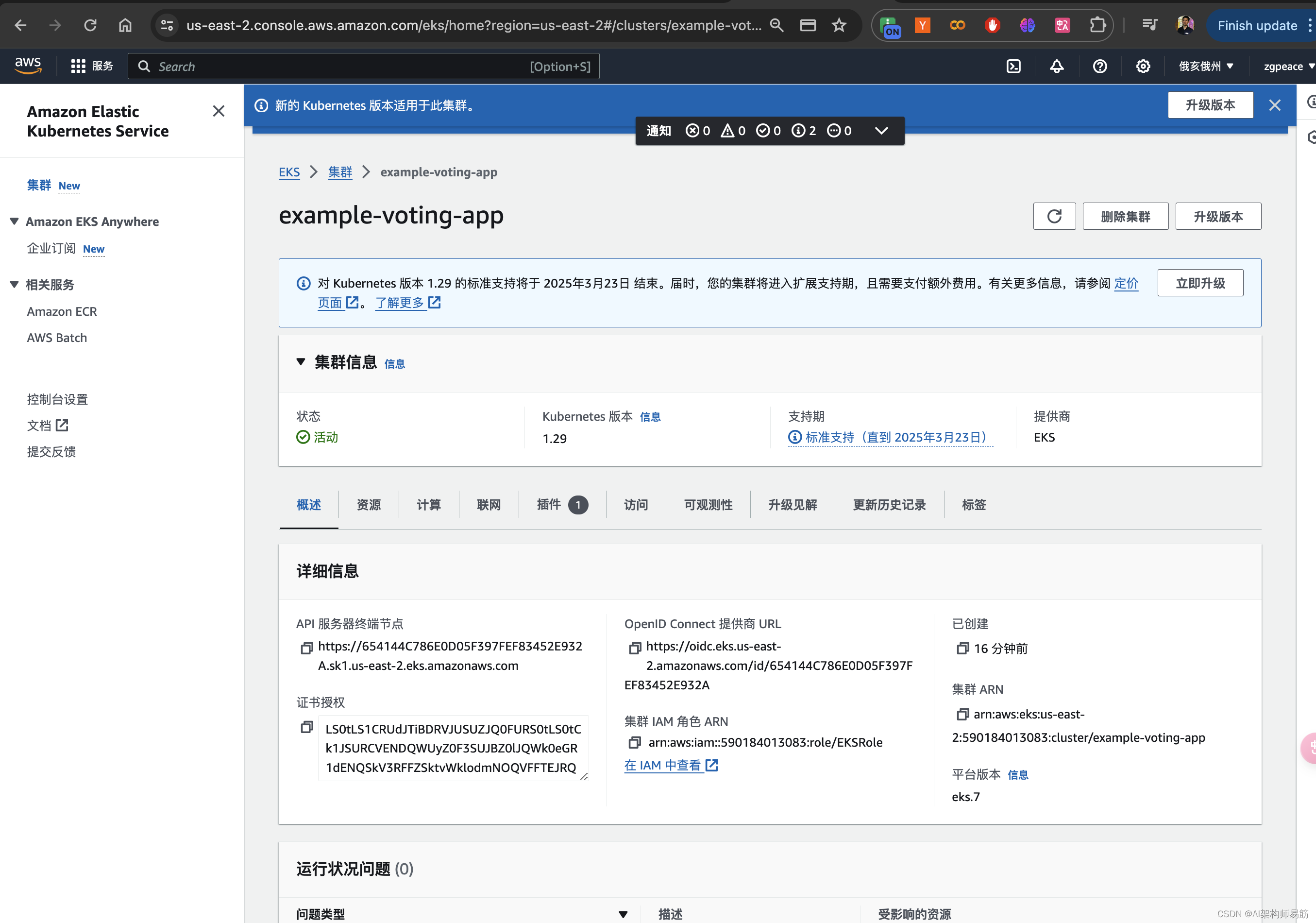This screenshot has width=1316, height=923.
Task: Open the 服务 services grid menu
Action: click(92, 66)
